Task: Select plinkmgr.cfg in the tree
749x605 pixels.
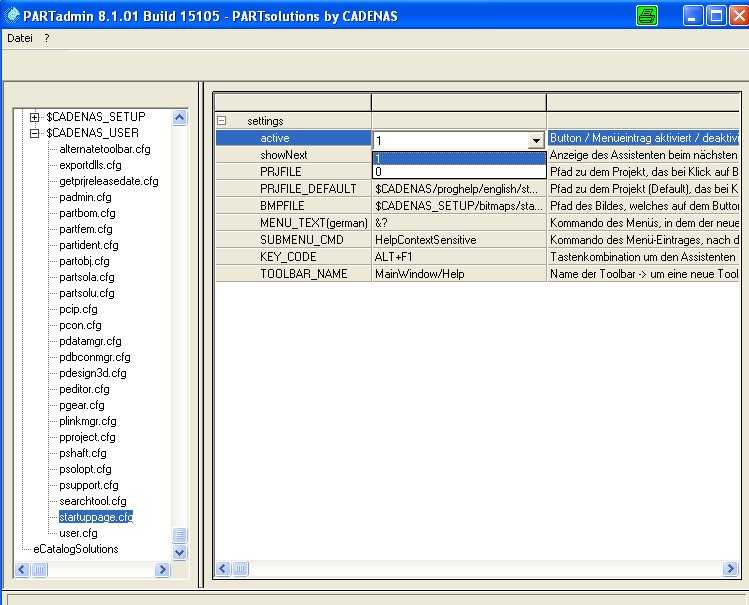Action: click(88, 421)
